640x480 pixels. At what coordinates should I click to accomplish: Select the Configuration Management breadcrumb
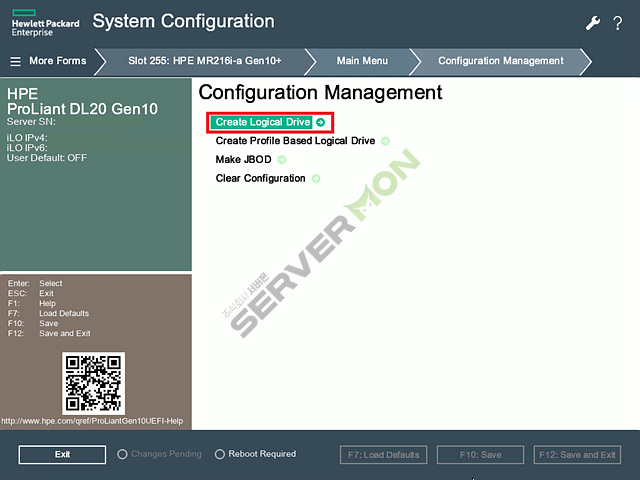click(501, 61)
